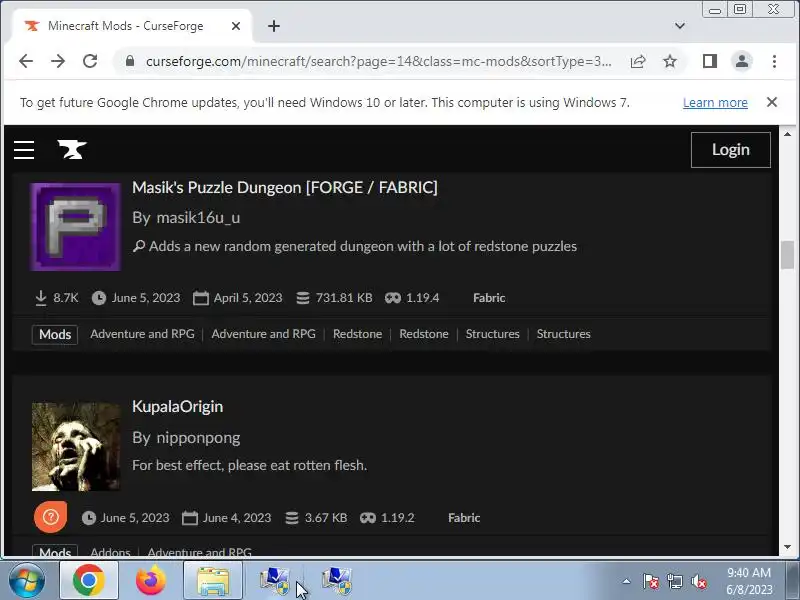The height and width of the screenshot is (600, 800).
Task: Open author nipponpong profile
Action: coord(198,438)
